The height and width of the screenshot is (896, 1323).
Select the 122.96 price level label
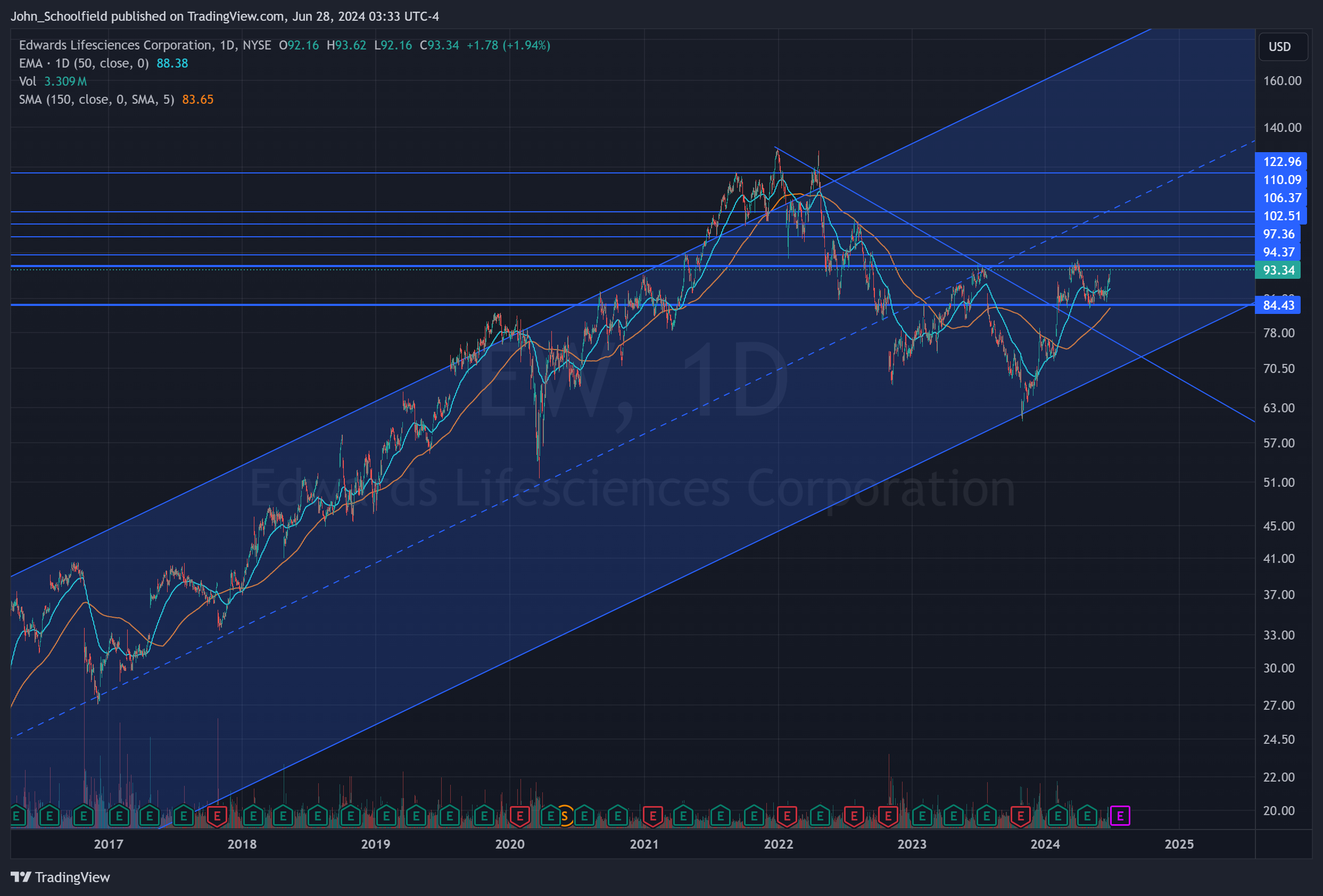(x=1281, y=162)
